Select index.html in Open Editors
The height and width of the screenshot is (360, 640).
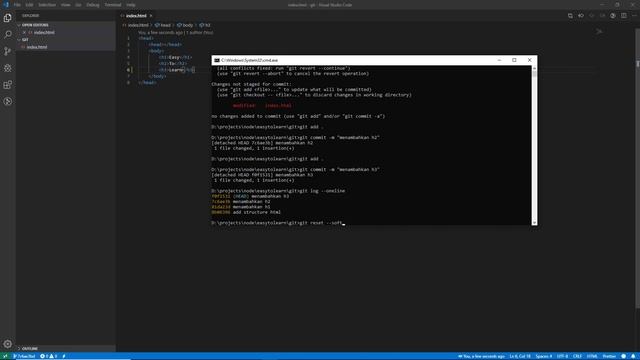[65, 32]
